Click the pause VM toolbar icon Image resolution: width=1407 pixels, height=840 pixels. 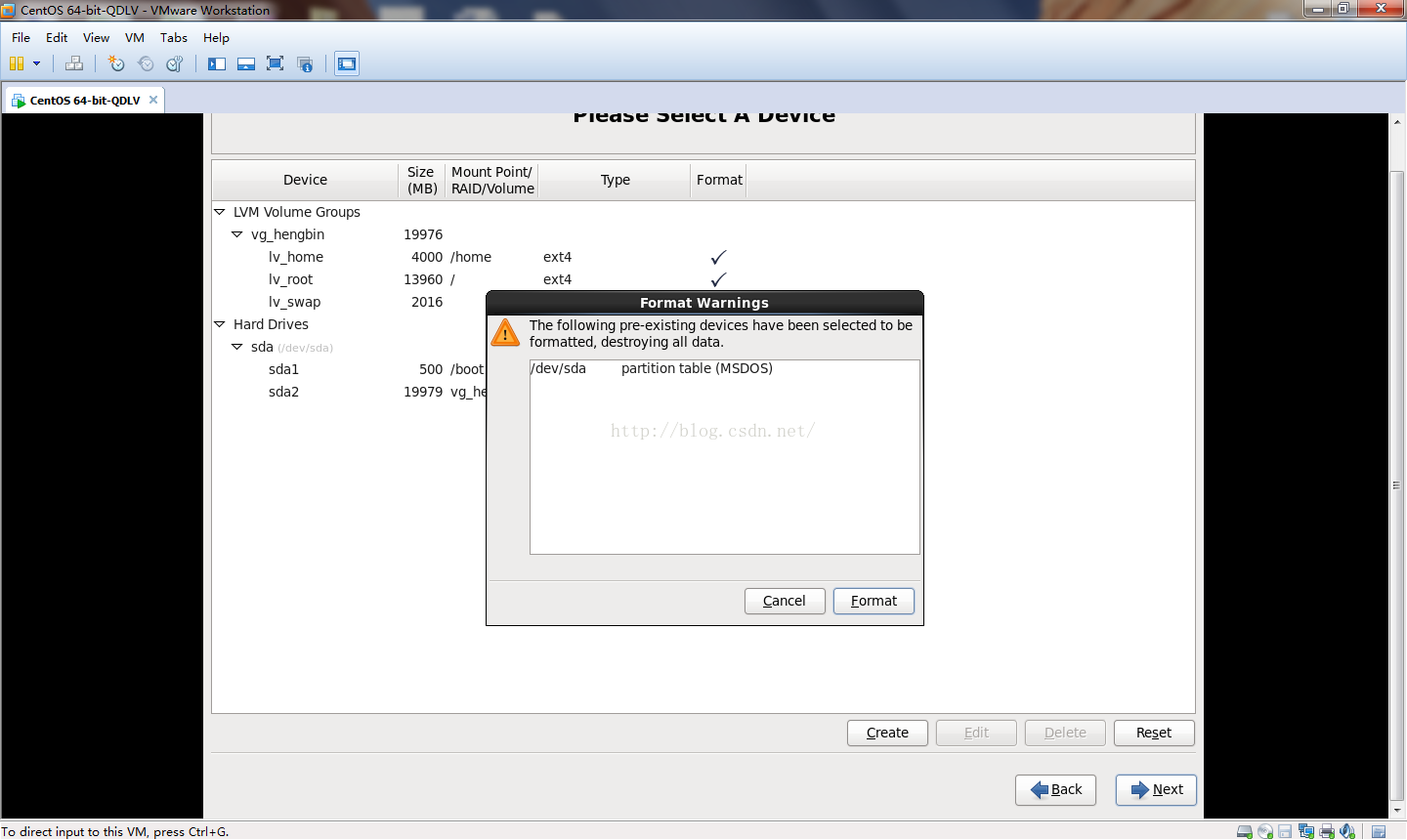pos(16,63)
